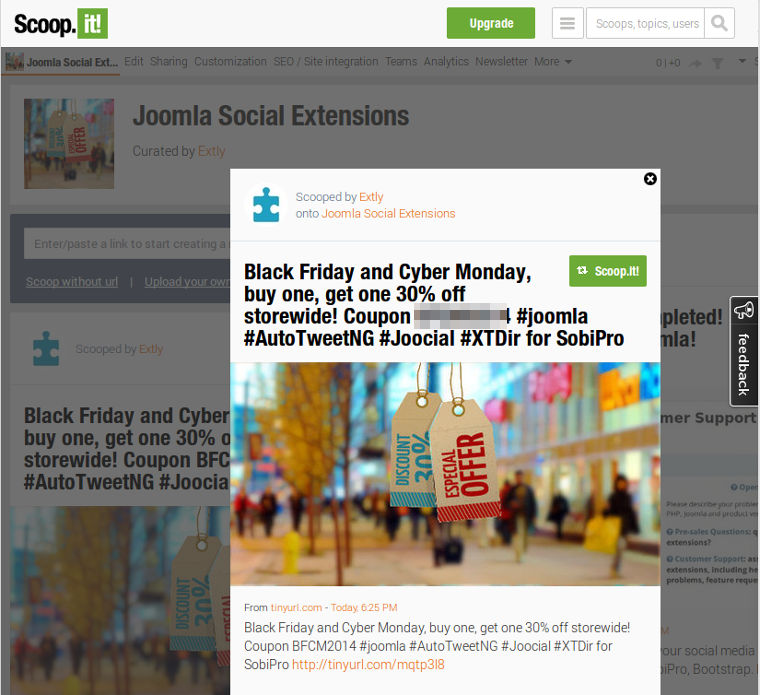Expand the small arrow next to filter icon
Screen dimensions: 760x695
pos(742,61)
